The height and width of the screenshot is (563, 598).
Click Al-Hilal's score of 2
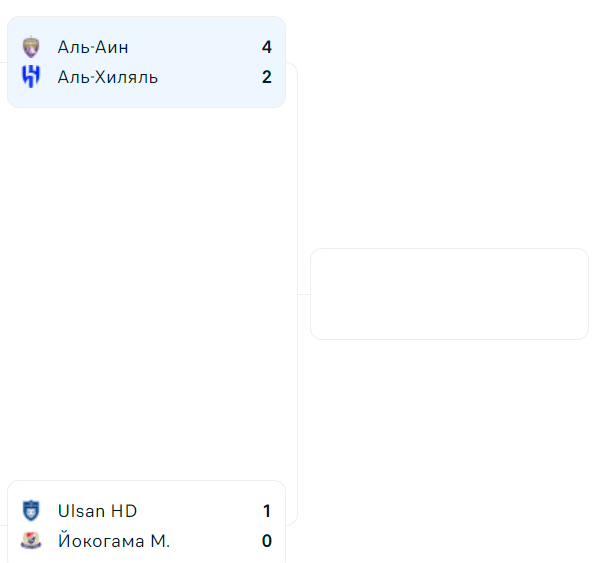[x=267, y=77]
